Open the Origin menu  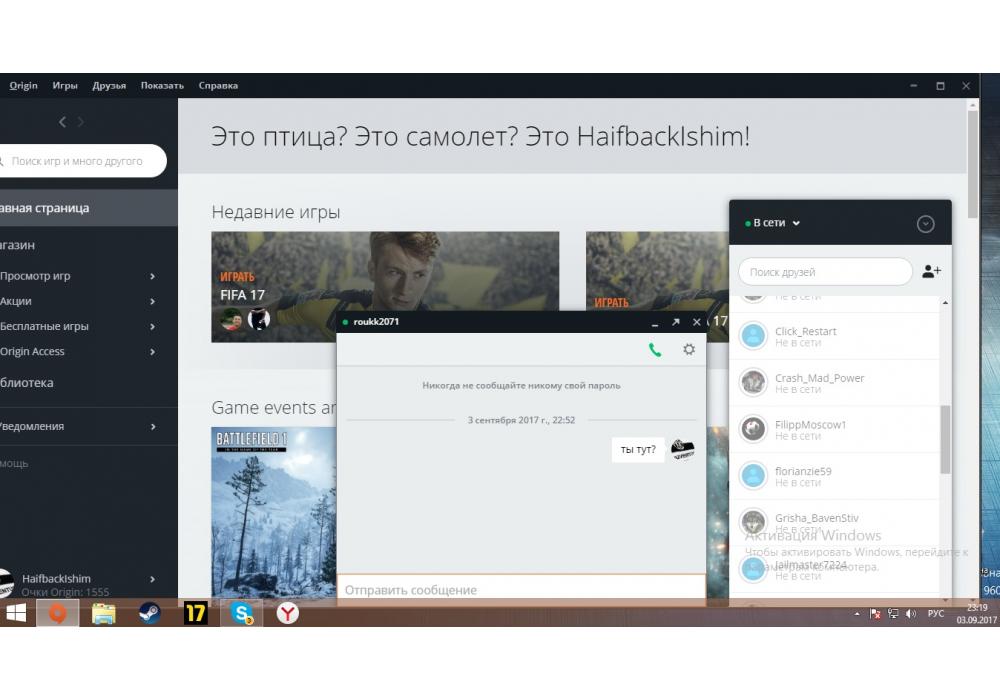click(23, 85)
